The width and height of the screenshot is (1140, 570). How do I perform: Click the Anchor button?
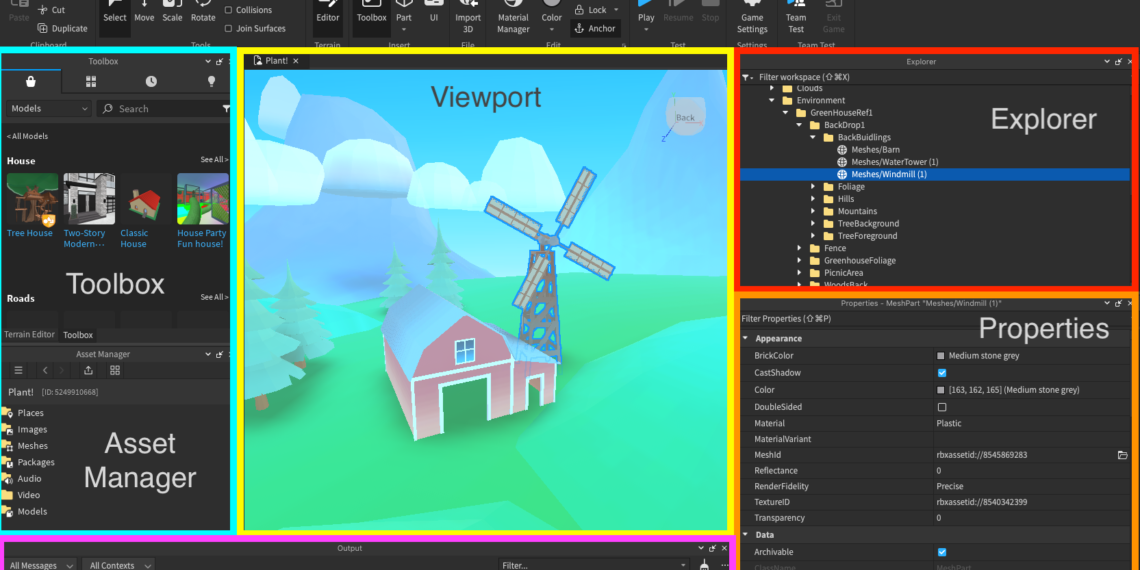pyautogui.click(x=595, y=28)
